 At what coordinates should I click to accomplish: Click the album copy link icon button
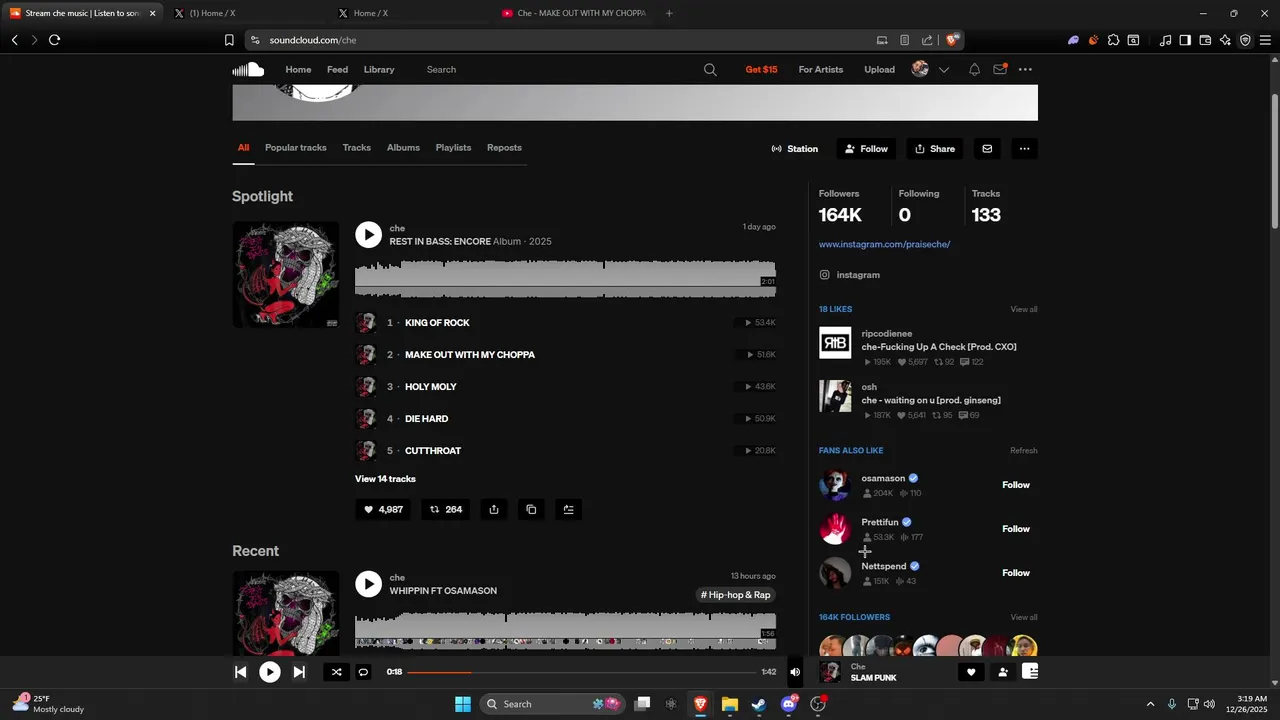(x=531, y=510)
